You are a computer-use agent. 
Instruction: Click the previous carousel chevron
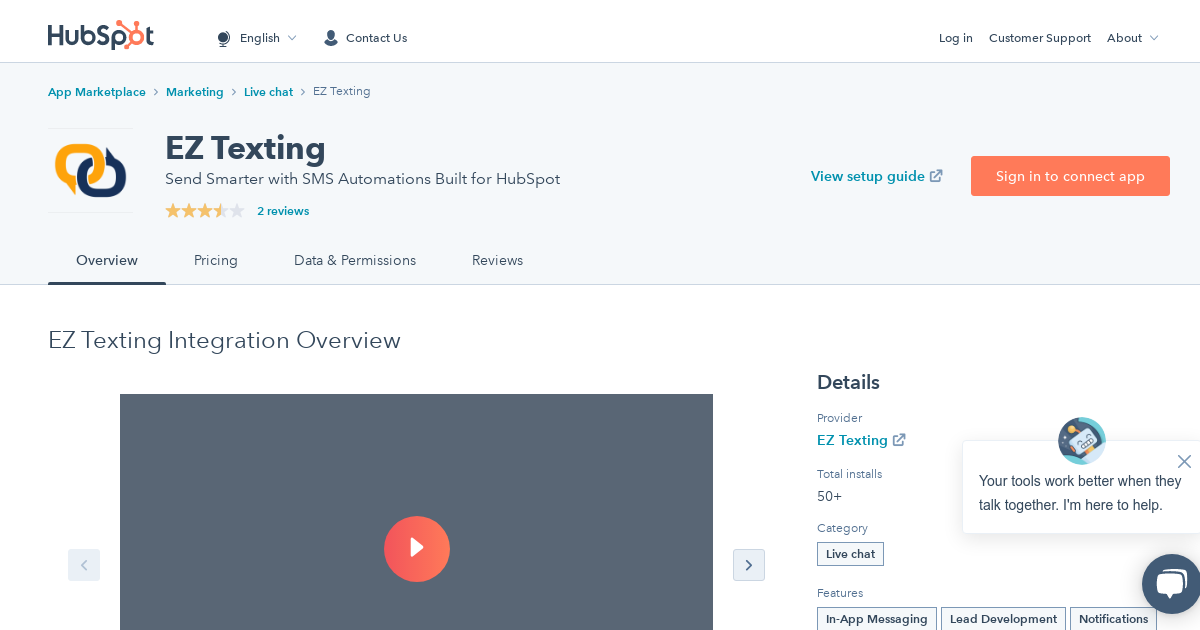(84, 565)
